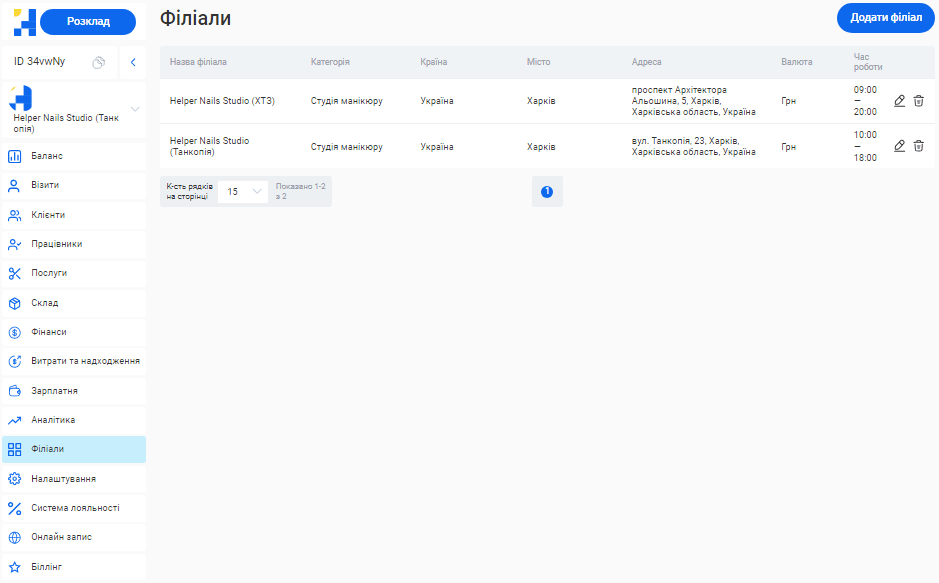Click the edit pencil for Helper Nails Studio (ХТЗ)
The height and width of the screenshot is (583, 939).
pyautogui.click(x=899, y=101)
